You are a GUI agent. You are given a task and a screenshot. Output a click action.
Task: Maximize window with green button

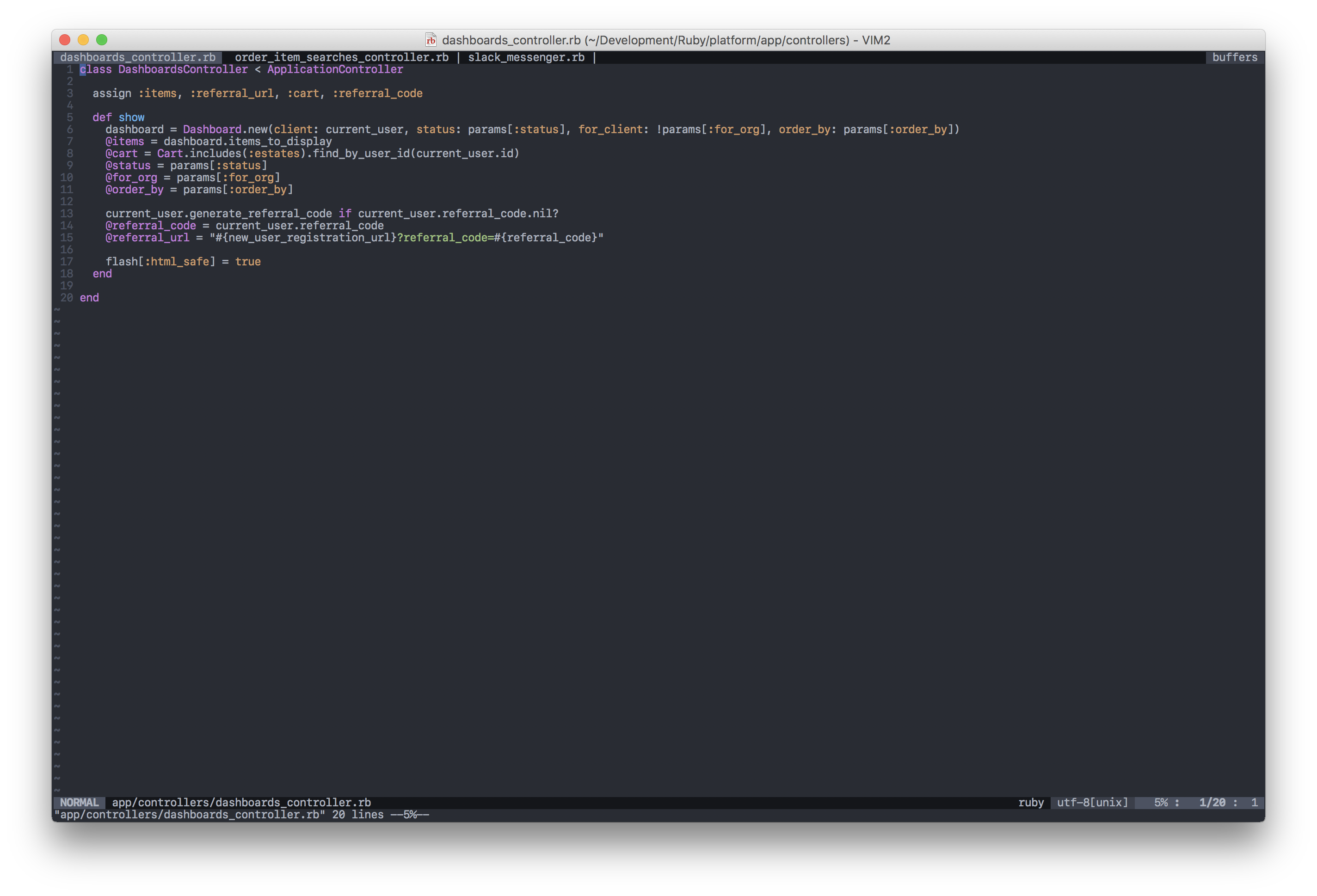pos(102,40)
